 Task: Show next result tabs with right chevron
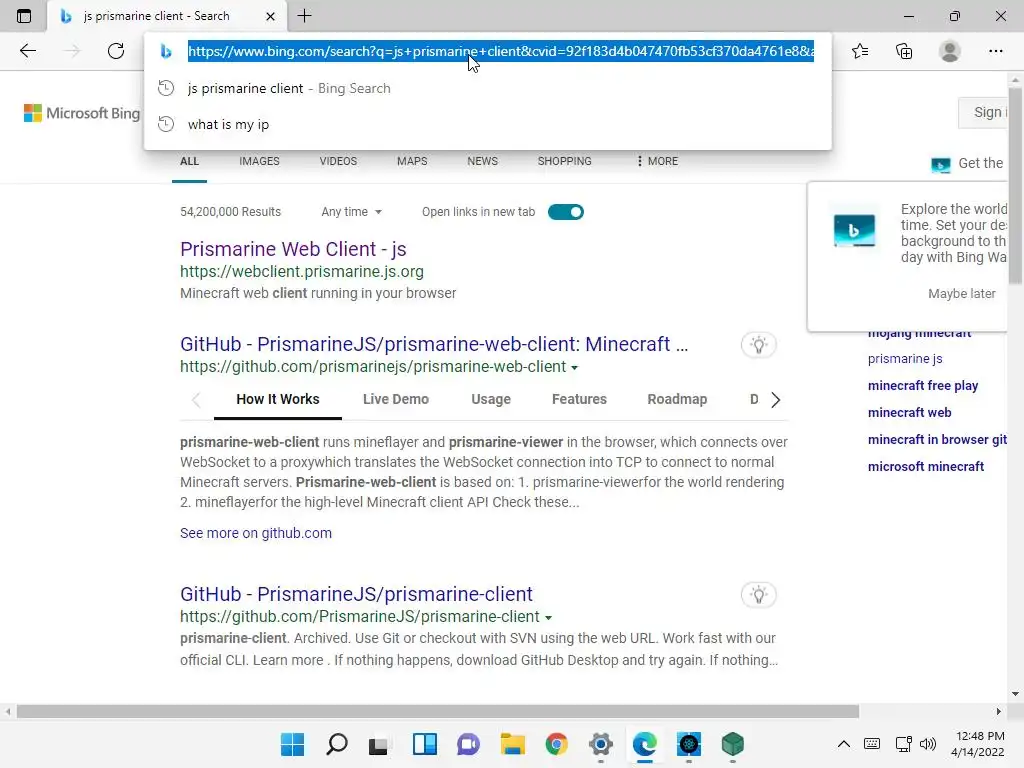775,400
